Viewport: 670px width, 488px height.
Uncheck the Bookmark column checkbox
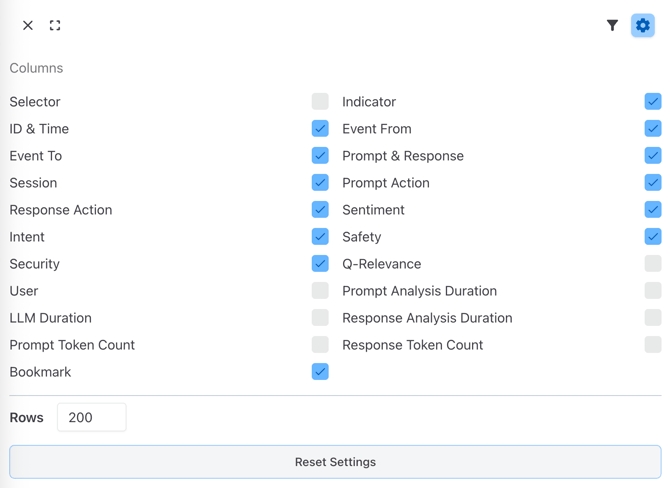(320, 371)
